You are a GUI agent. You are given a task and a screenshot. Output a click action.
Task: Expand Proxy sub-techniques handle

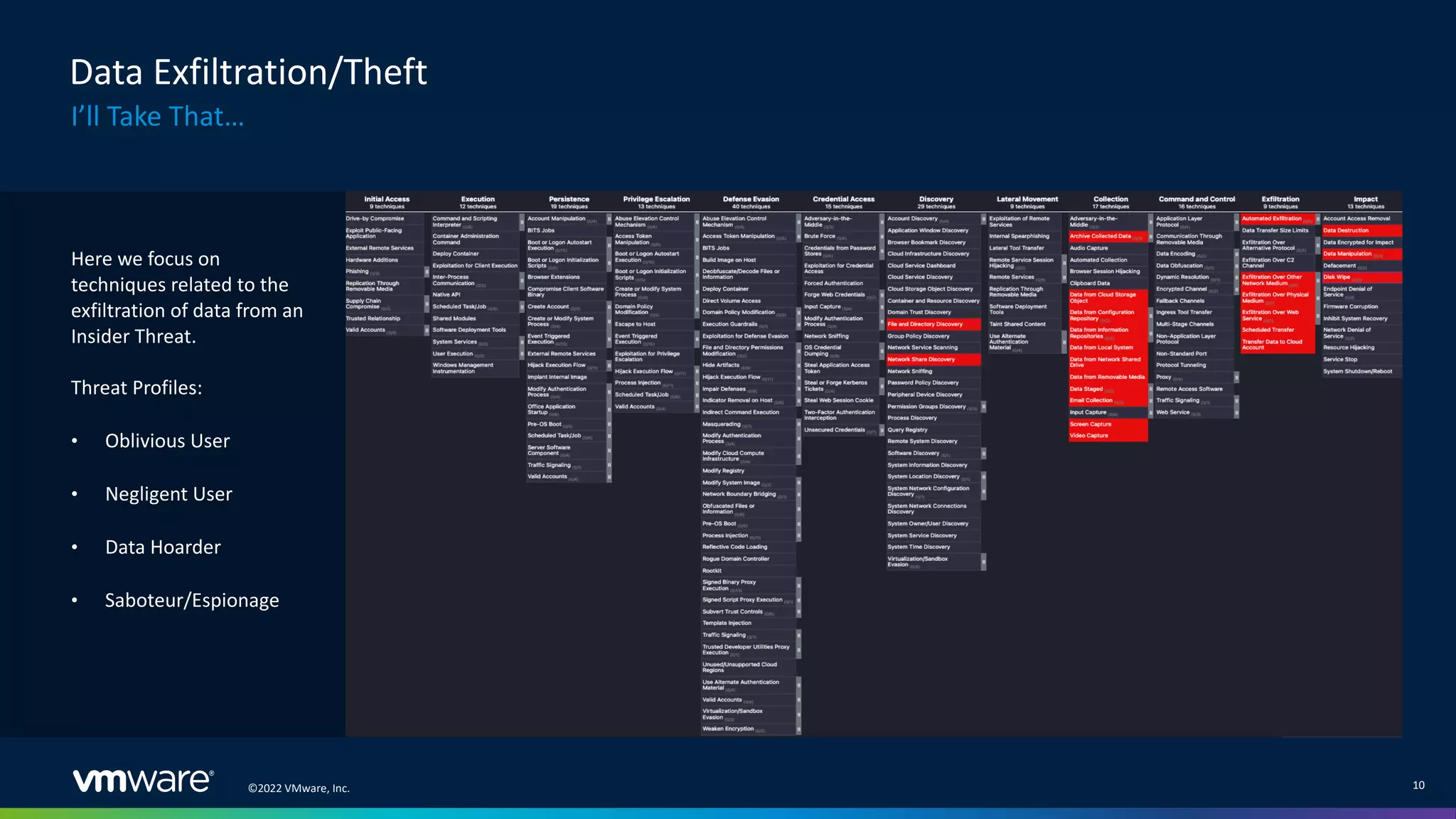1237,378
